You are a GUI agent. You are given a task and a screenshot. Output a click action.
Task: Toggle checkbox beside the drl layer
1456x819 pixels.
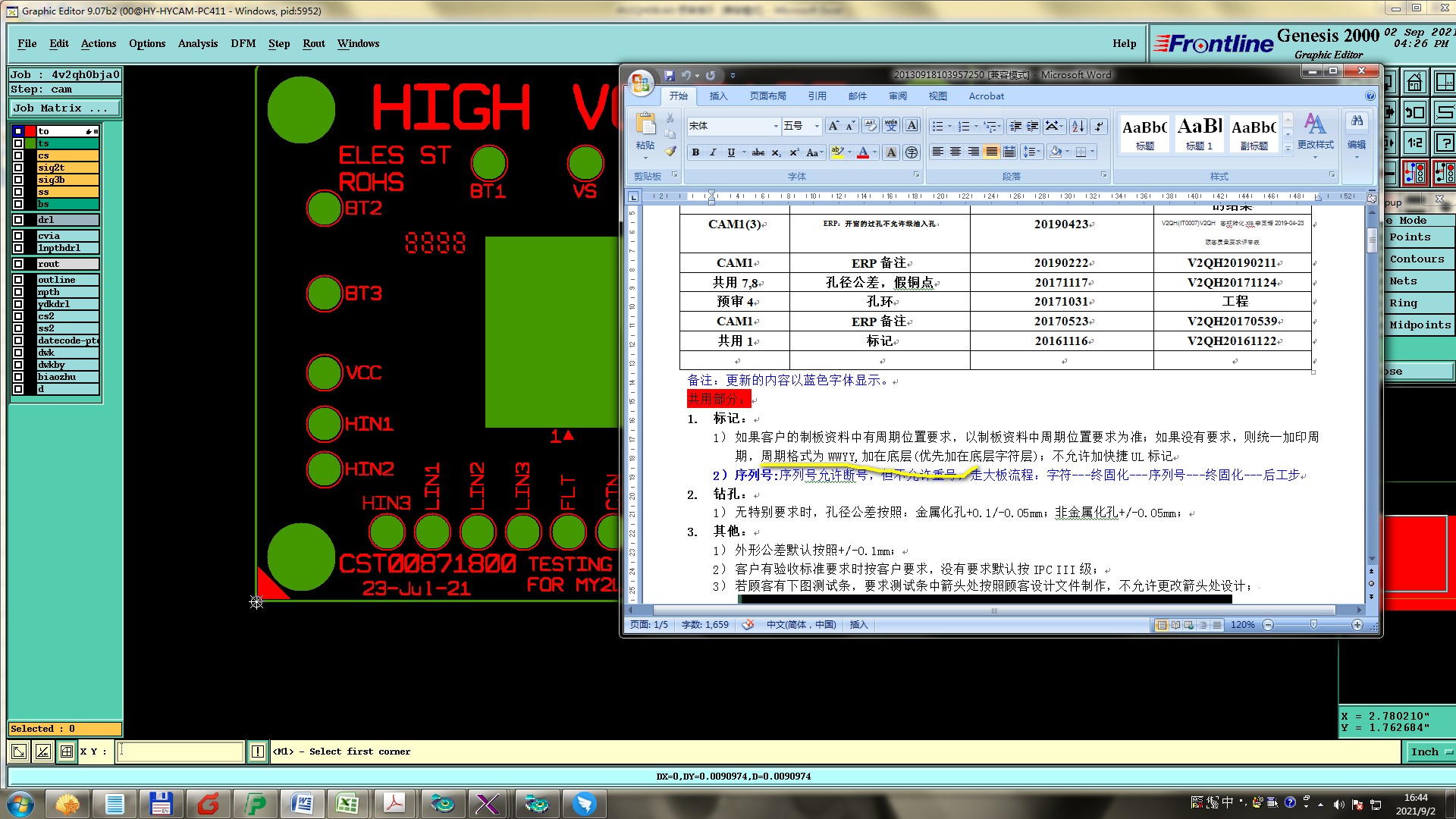tap(18, 220)
